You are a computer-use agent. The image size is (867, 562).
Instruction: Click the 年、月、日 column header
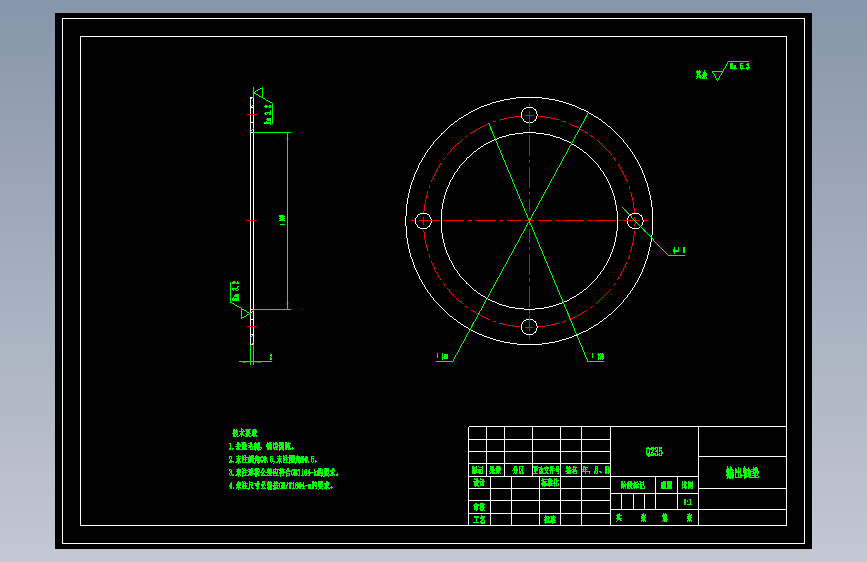point(596,470)
